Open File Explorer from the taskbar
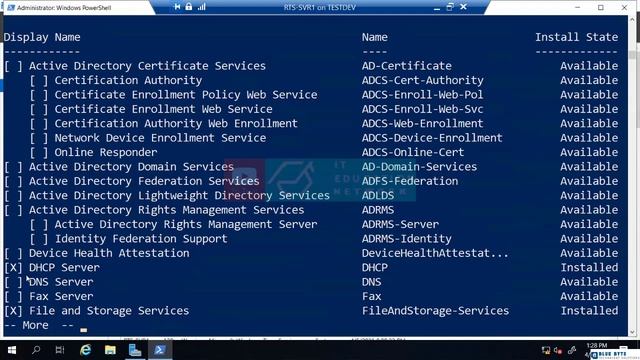This screenshot has width=640, height=360. pyautogui.click(x=110, y=350)
